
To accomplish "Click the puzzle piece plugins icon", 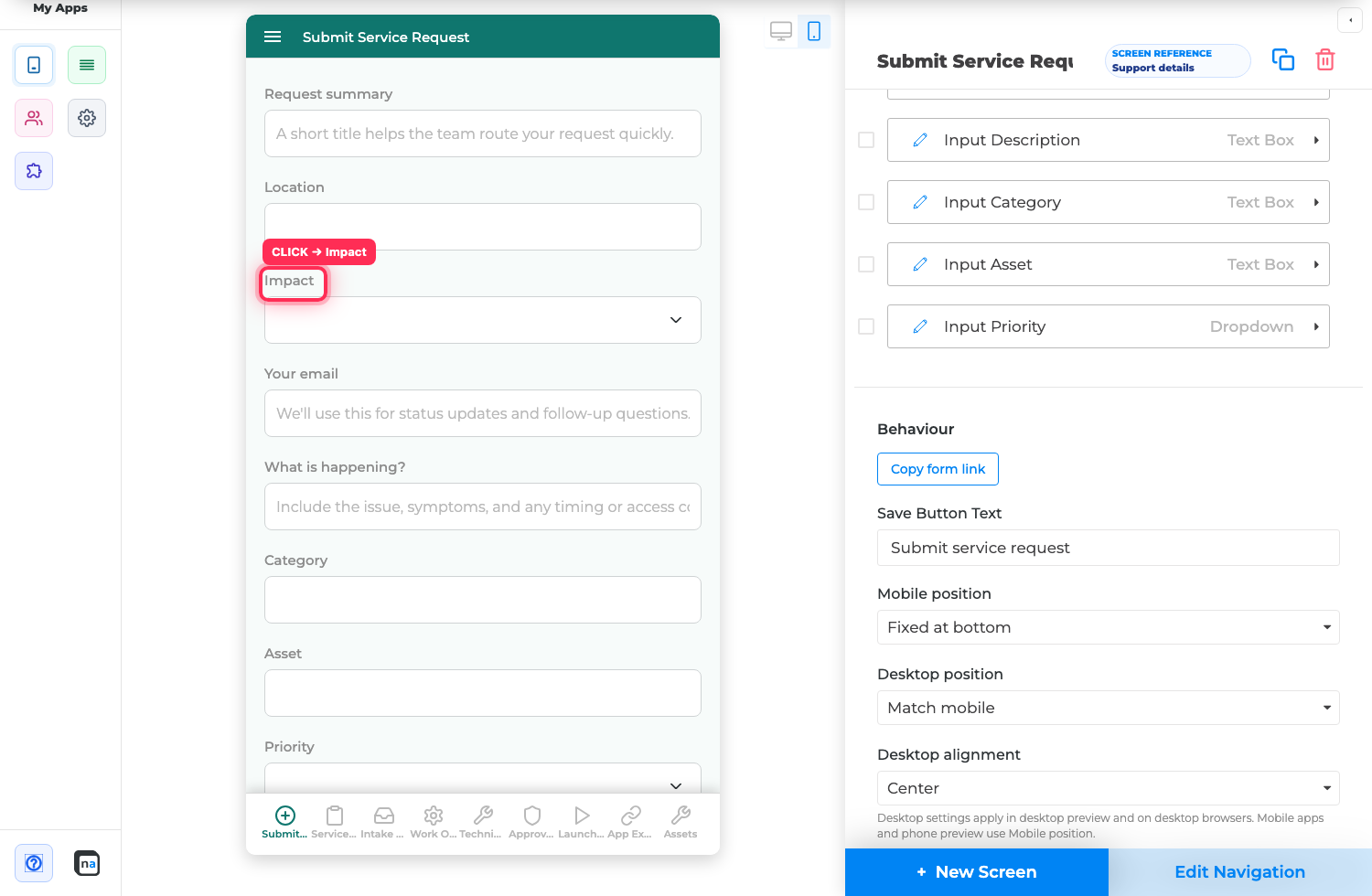I will pos(34,171).
